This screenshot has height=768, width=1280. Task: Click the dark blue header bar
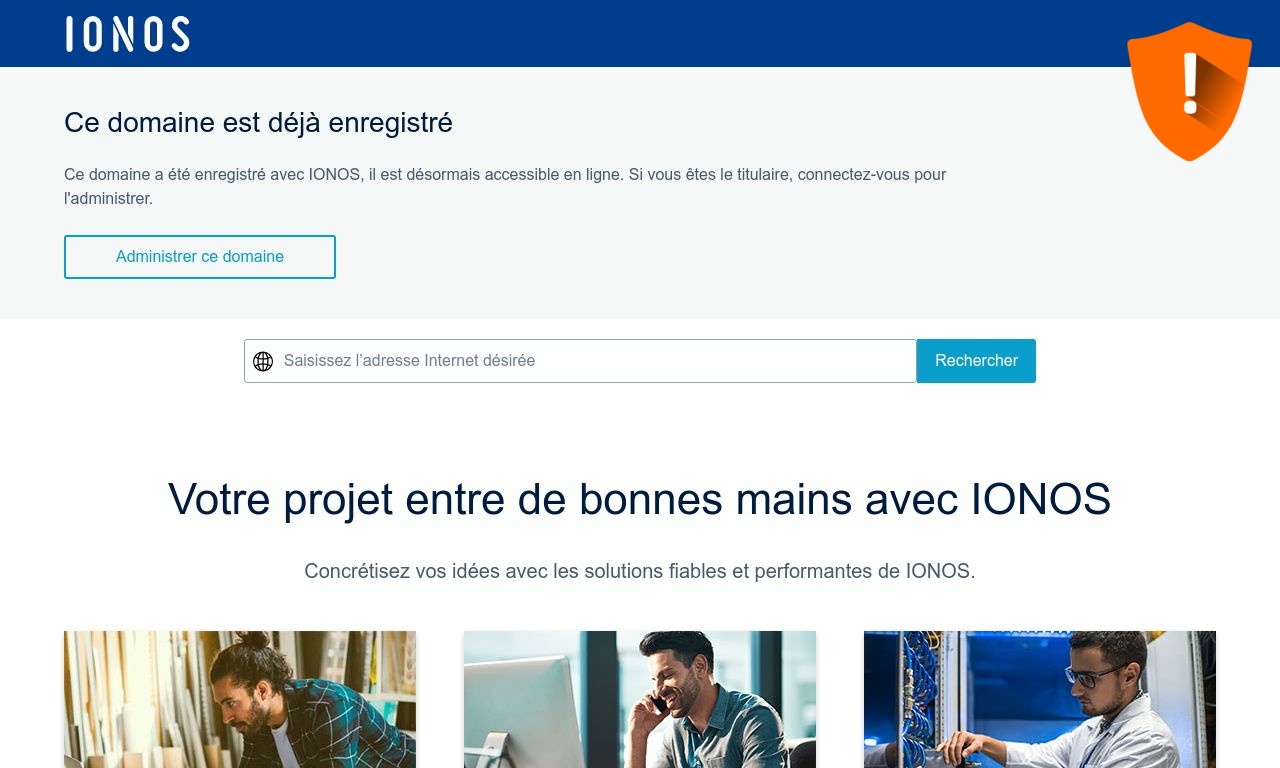[640, 33]
